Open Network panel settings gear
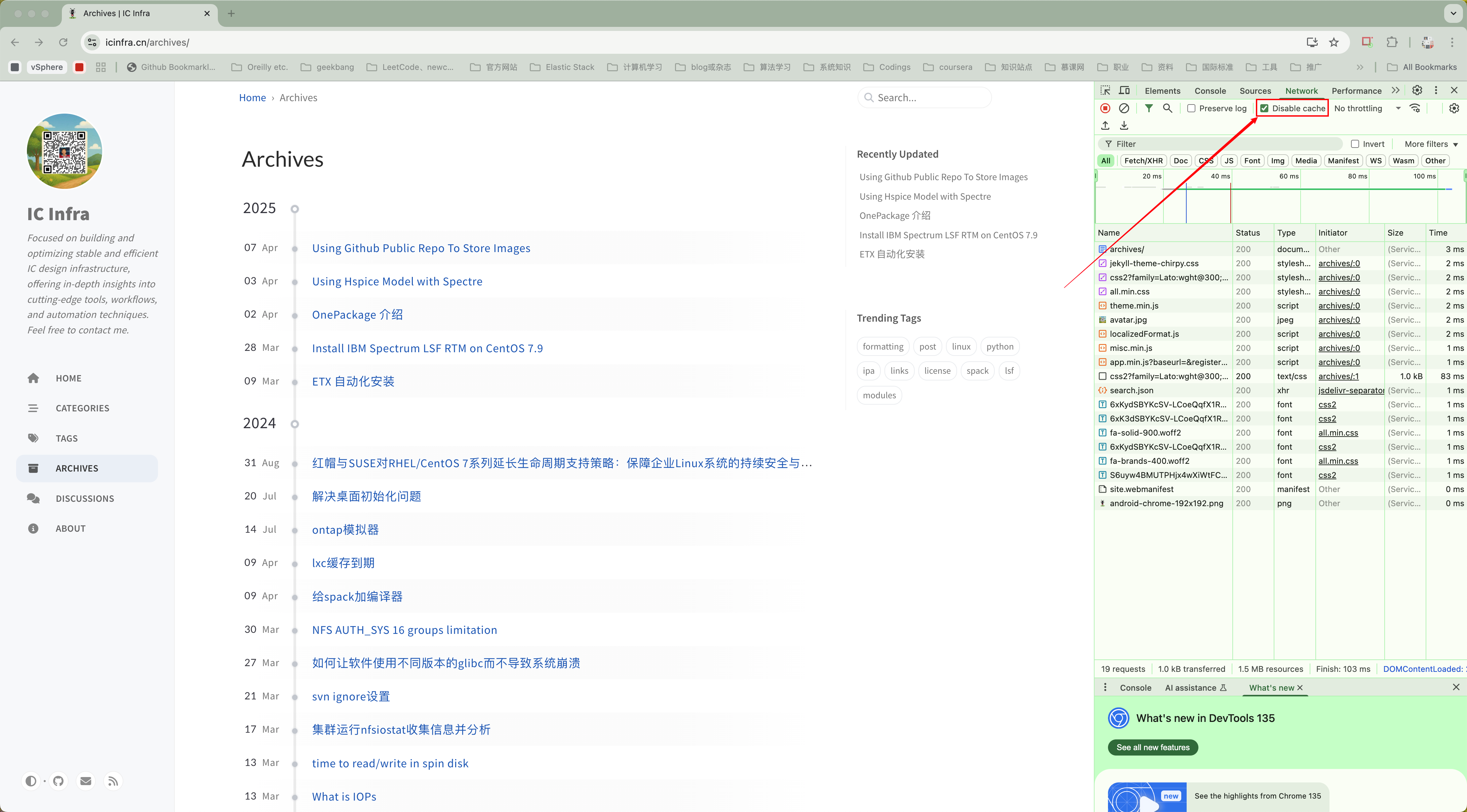Screen dimensions: 1467x812 [x=1454, y=108]
